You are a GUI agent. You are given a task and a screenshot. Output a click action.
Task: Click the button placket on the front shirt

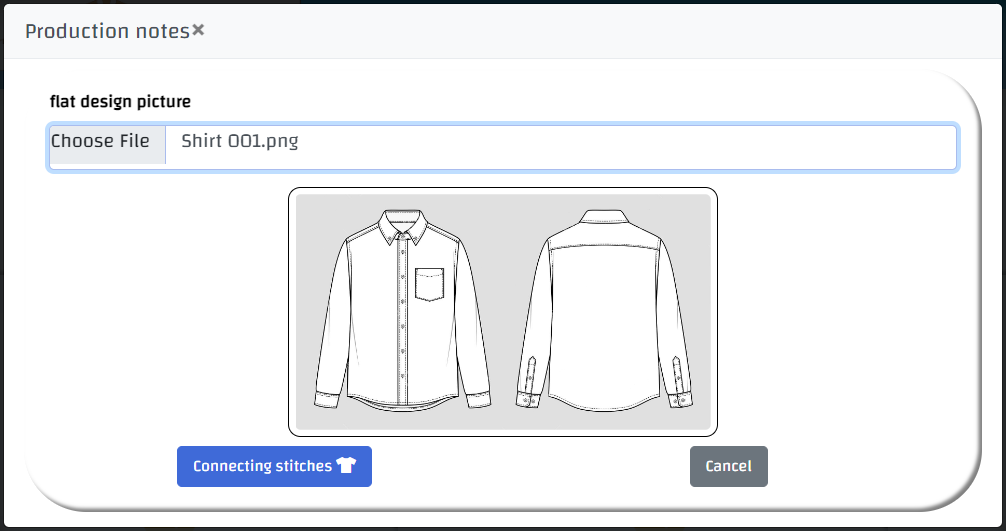(402, 320)
